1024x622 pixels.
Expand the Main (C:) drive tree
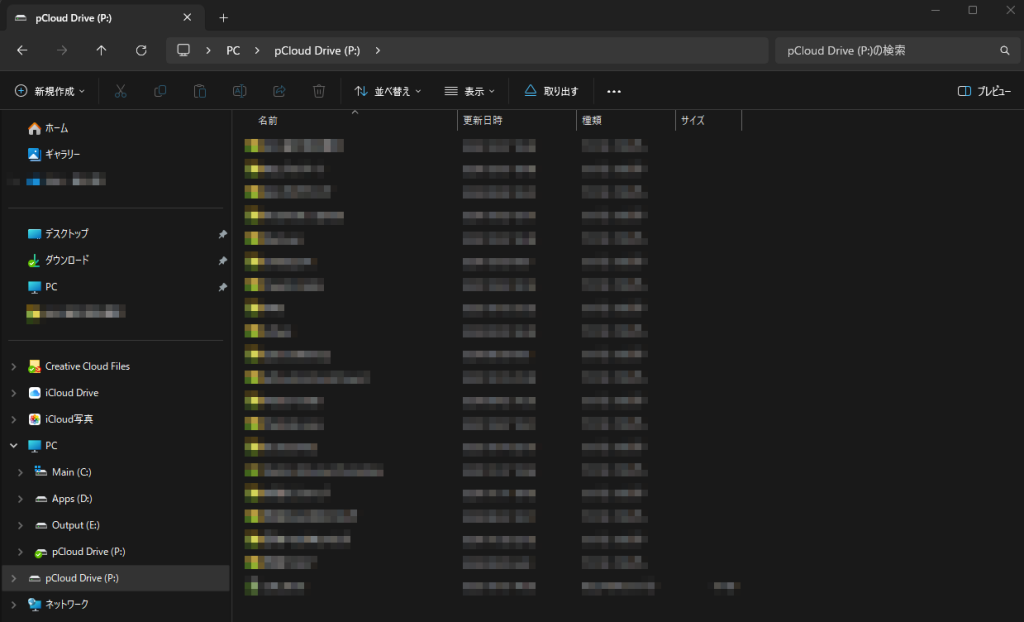[20, 472]
